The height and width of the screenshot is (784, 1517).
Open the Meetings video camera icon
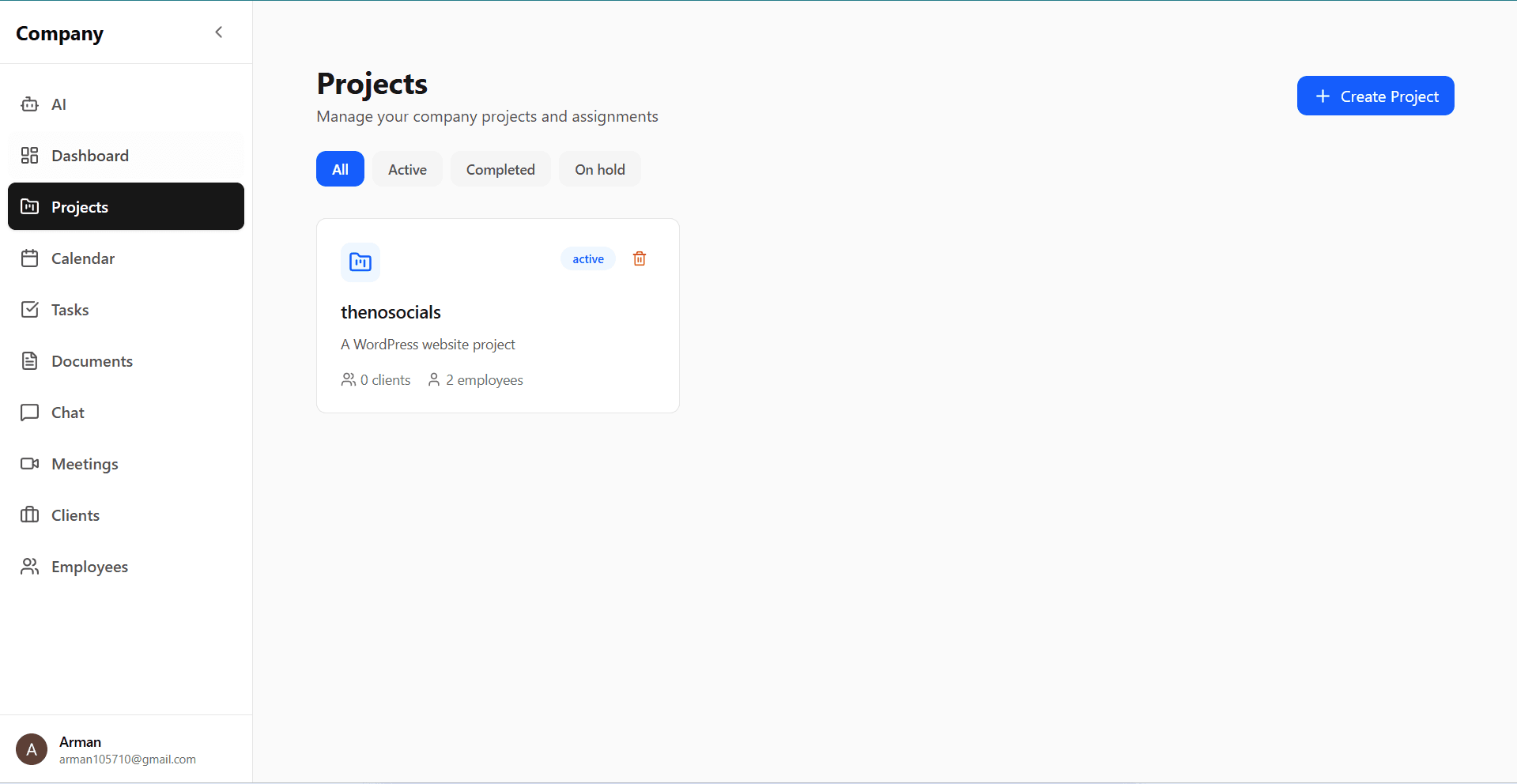29,463
